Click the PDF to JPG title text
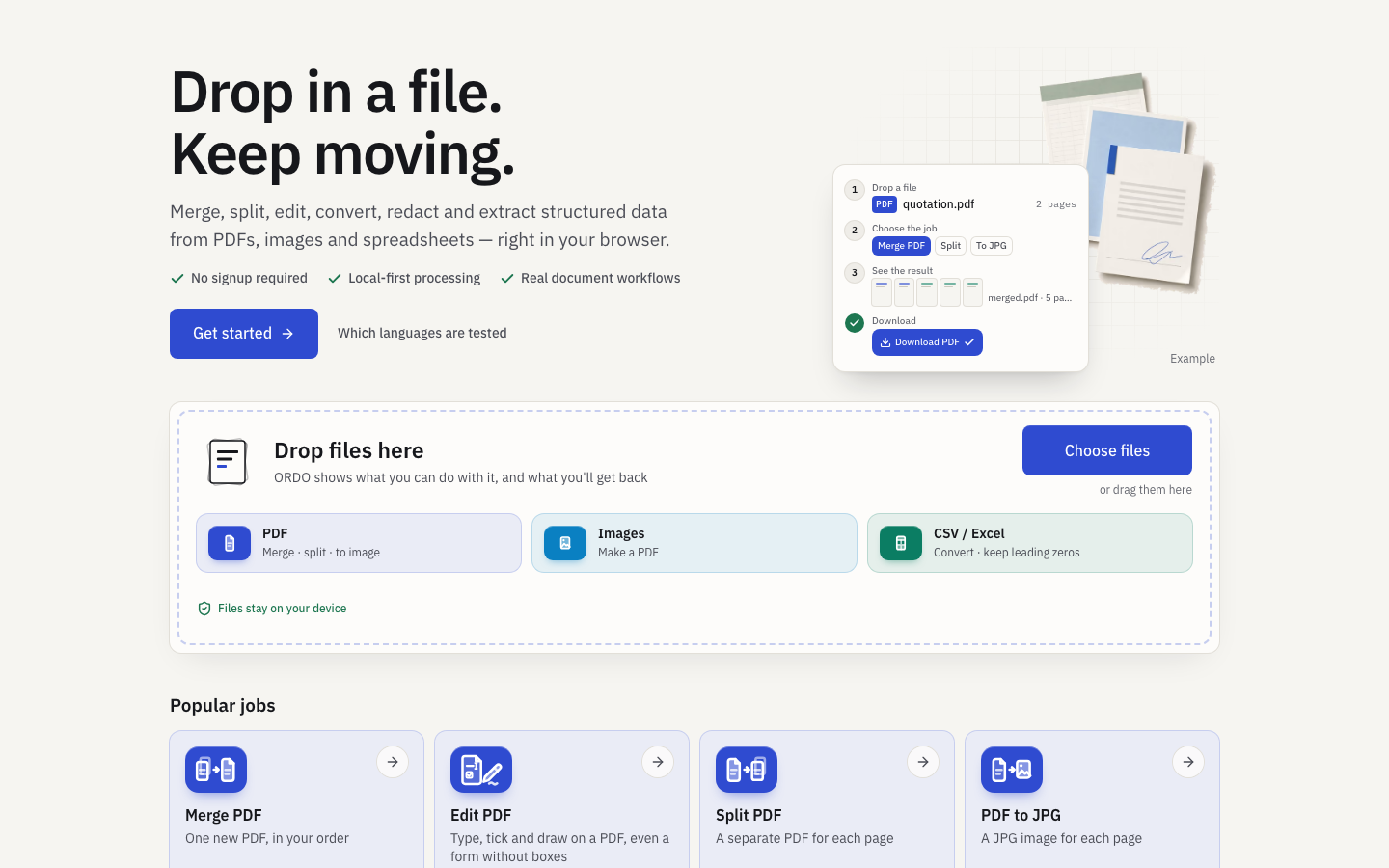The height and width of the screenshot is (868, 1389). pyautogui.click(x=1021, y=815)
